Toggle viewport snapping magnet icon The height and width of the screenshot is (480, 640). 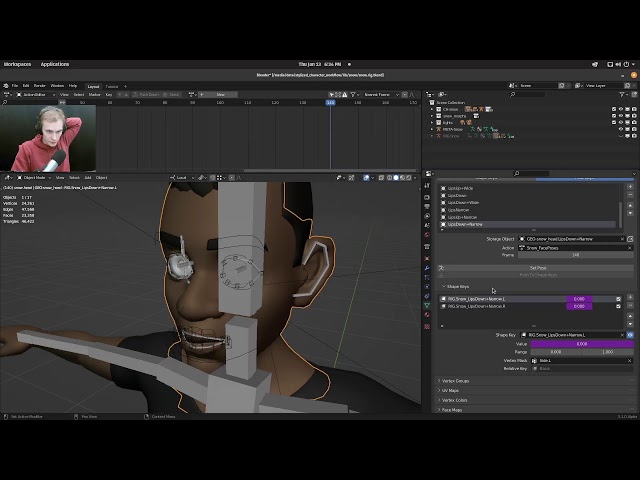click(213, 178)
